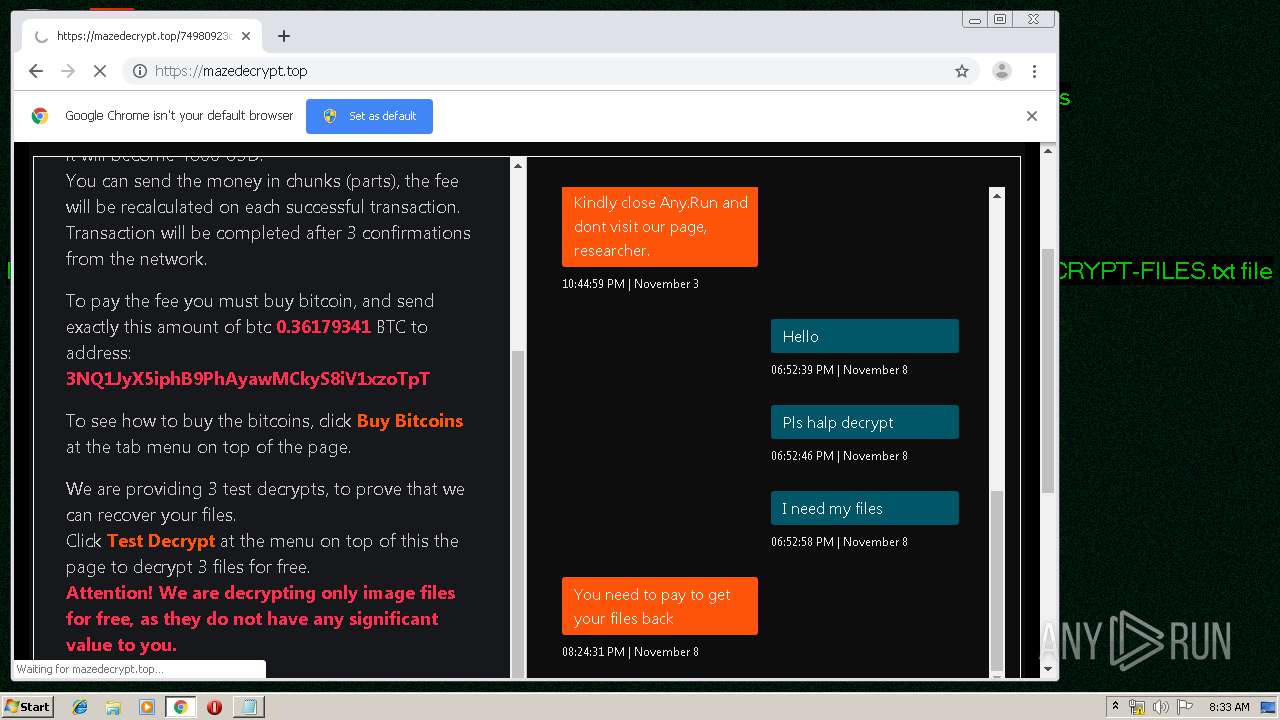Click the 10:44:59 PM November 3 timestamp
Screen dimensions: 1280x720
coord(630,284)
